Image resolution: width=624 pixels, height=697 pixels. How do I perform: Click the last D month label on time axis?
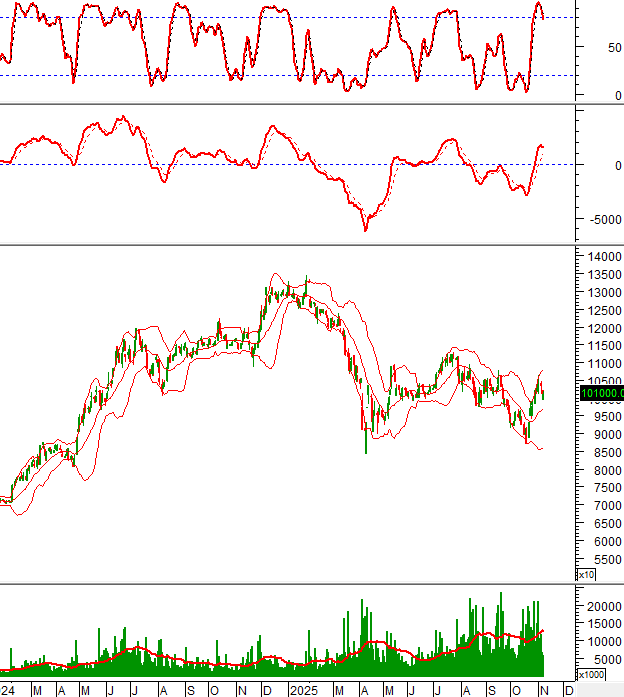pos(569,690)
